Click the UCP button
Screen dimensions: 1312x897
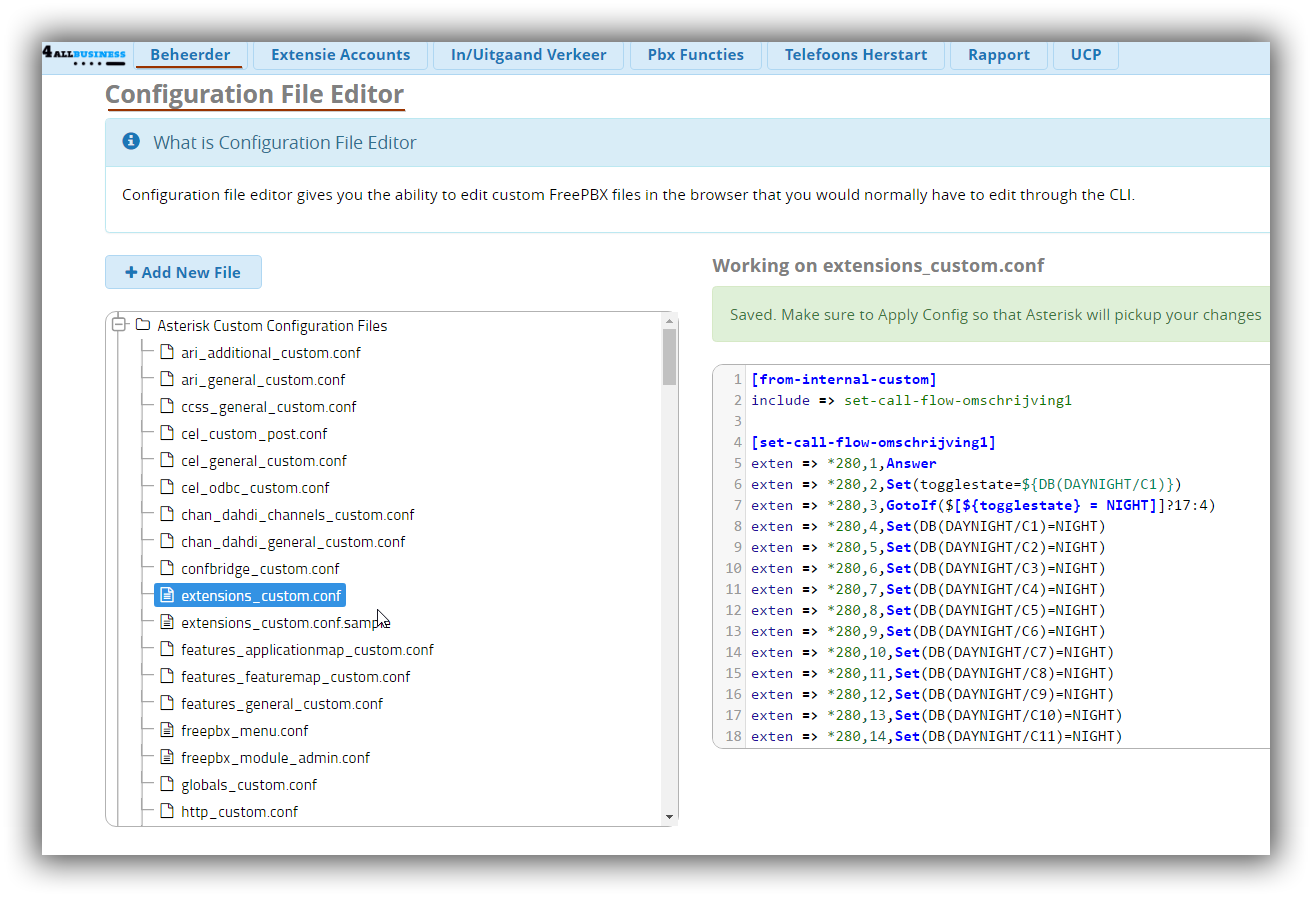pyautogui.click(x=1085, y=55)
